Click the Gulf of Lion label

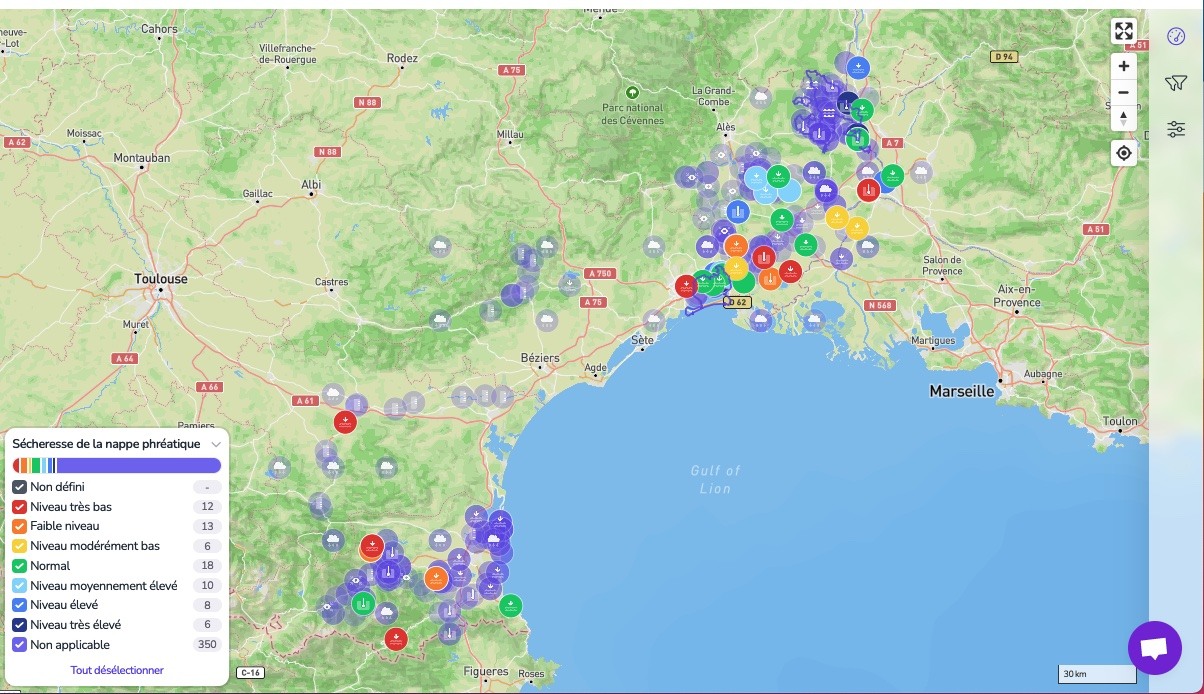pos(716,479)
